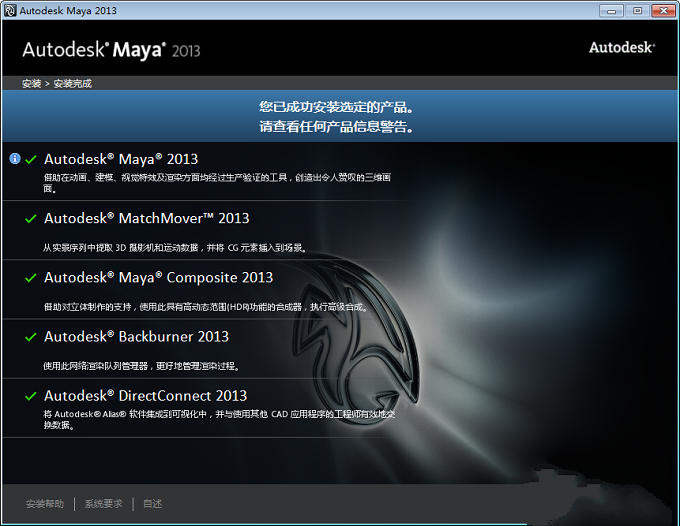680x526 pixels.
Task: Click the Autodesk Maya 2013 header logo
Action: [111, 50]
